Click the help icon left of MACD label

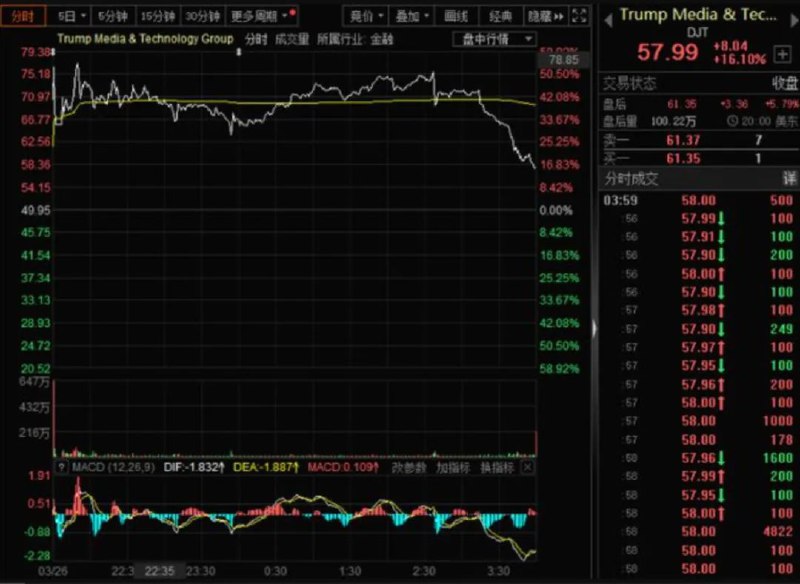pos(61,467)
